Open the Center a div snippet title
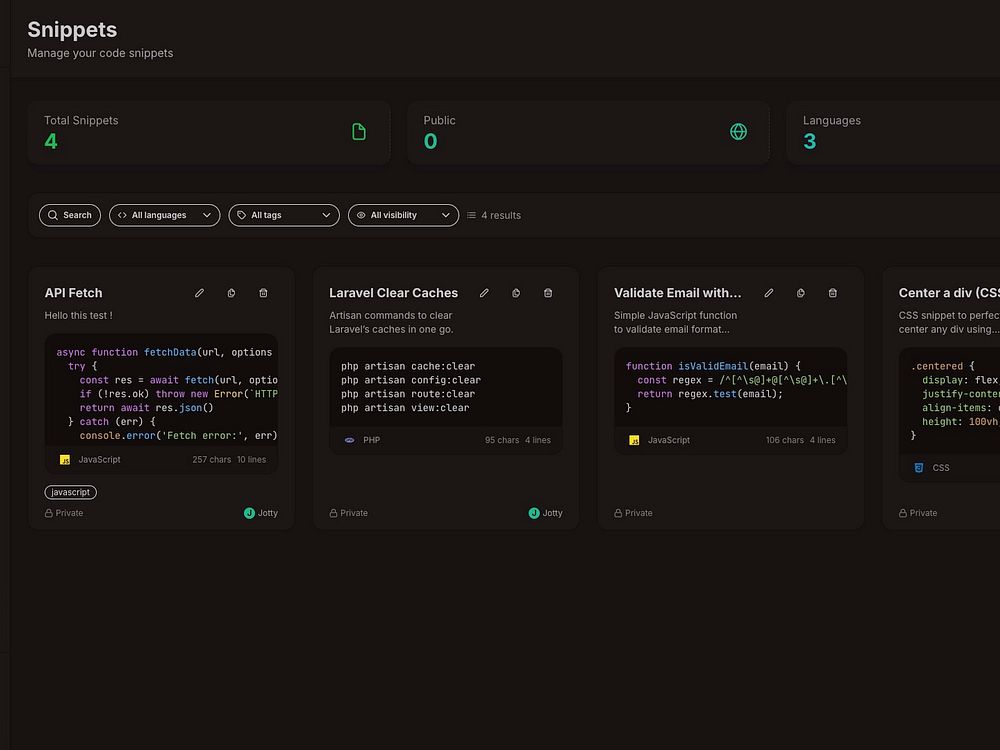The image size is (1000, 750). (x=949, y=293)
